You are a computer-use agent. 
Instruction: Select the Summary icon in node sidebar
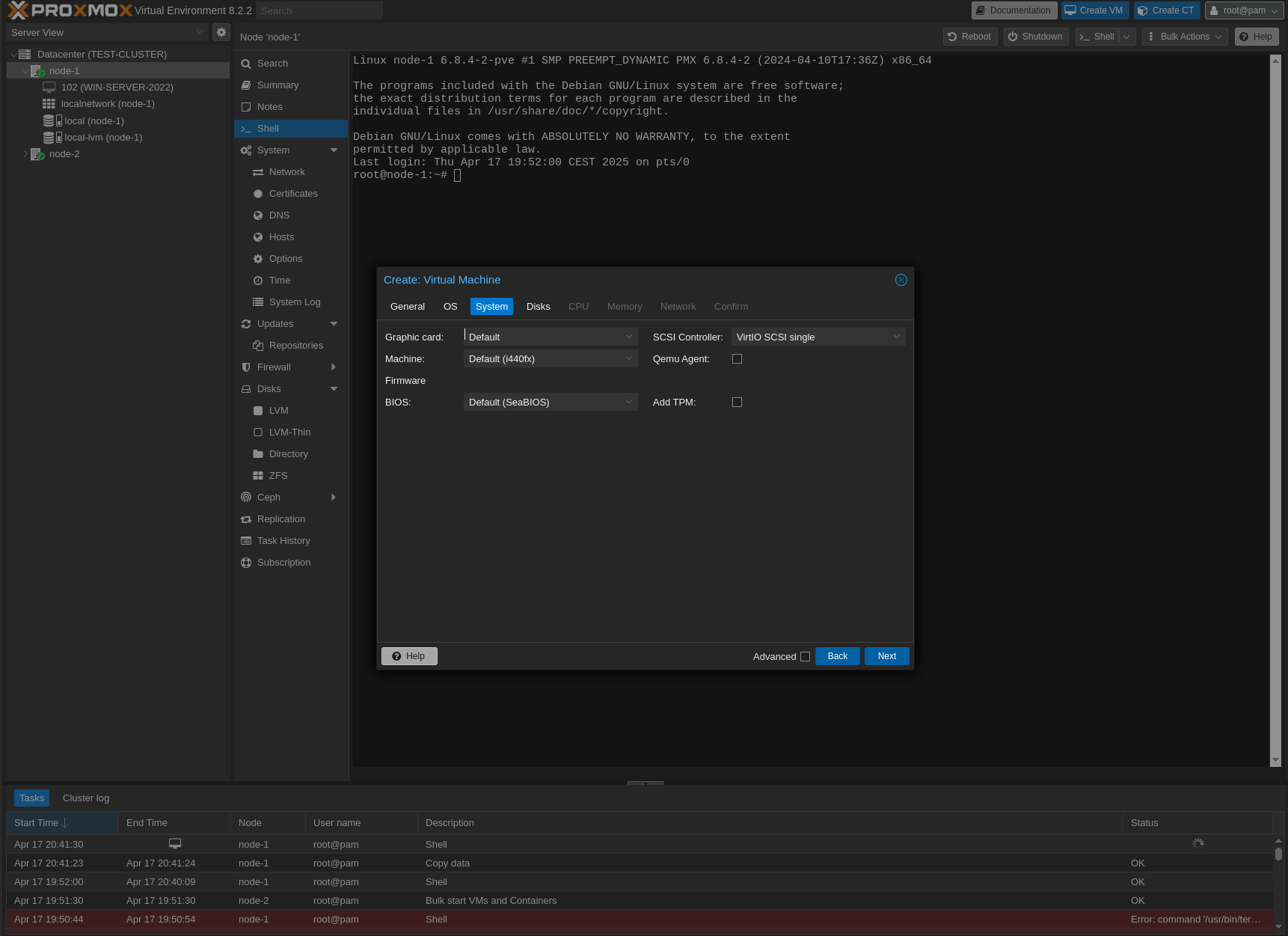246,85
